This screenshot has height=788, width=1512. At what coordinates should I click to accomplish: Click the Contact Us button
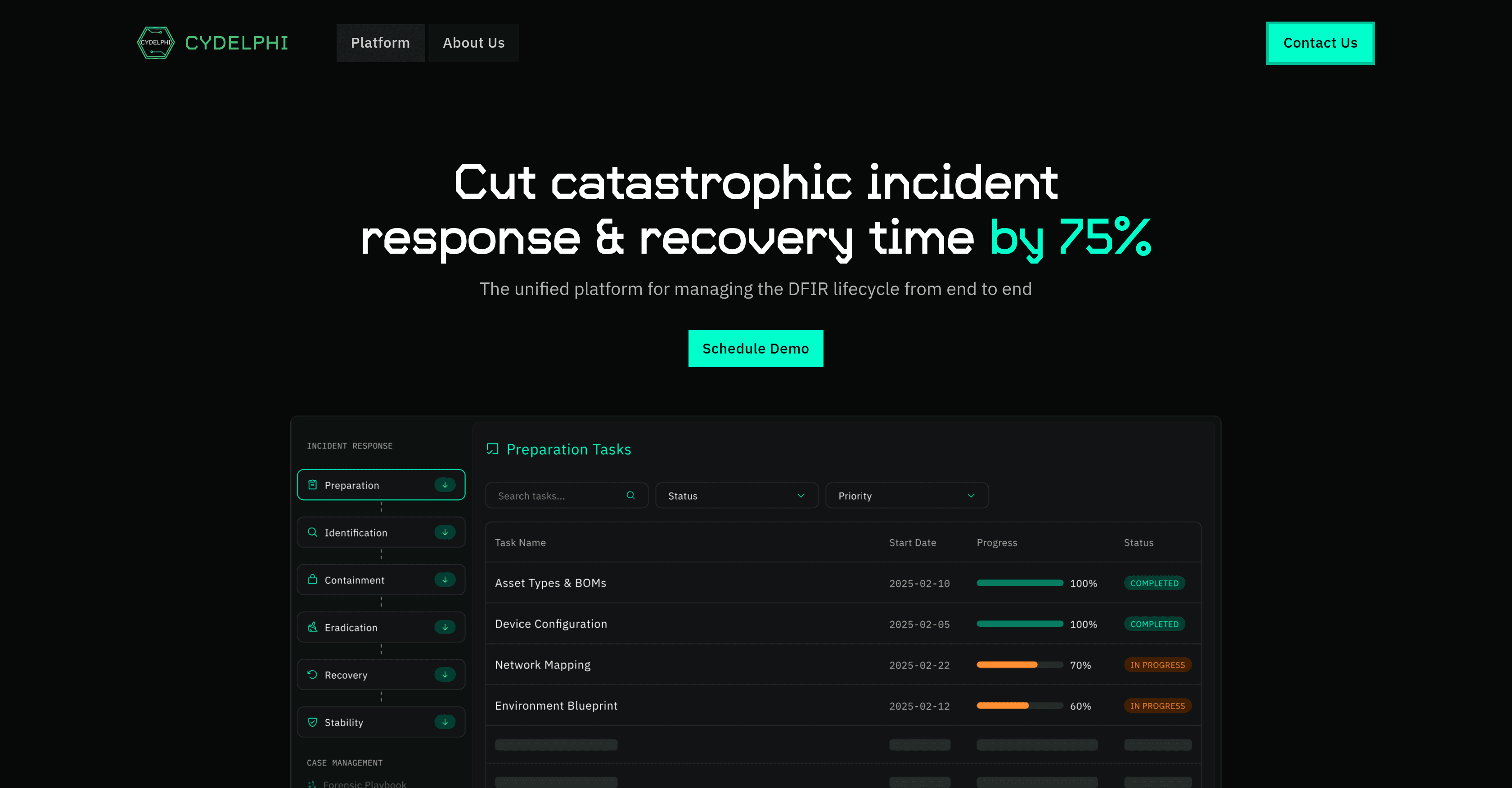pyautogui.click(x=1320, y=42)
